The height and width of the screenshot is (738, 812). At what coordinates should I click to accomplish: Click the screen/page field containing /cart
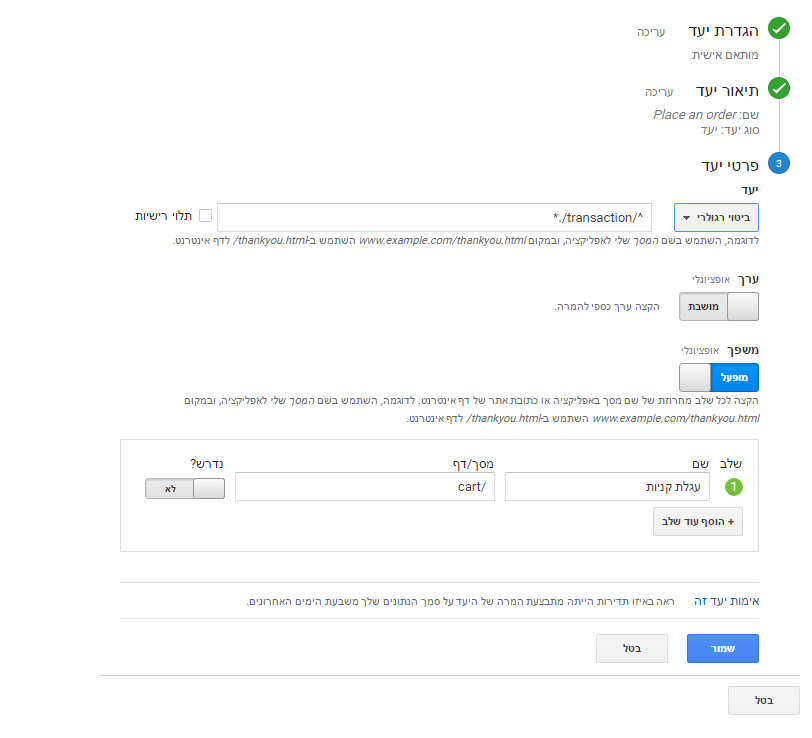365,487
